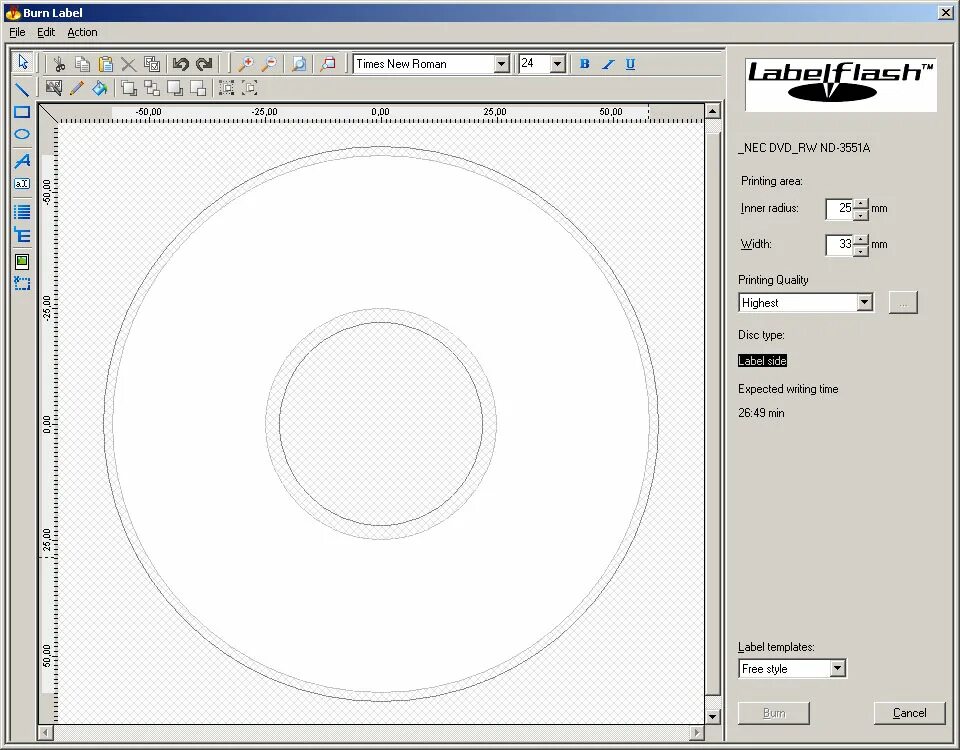Screen dimensions: 960x750
Task: Click the Burn button
Action: tap(774, 713)
